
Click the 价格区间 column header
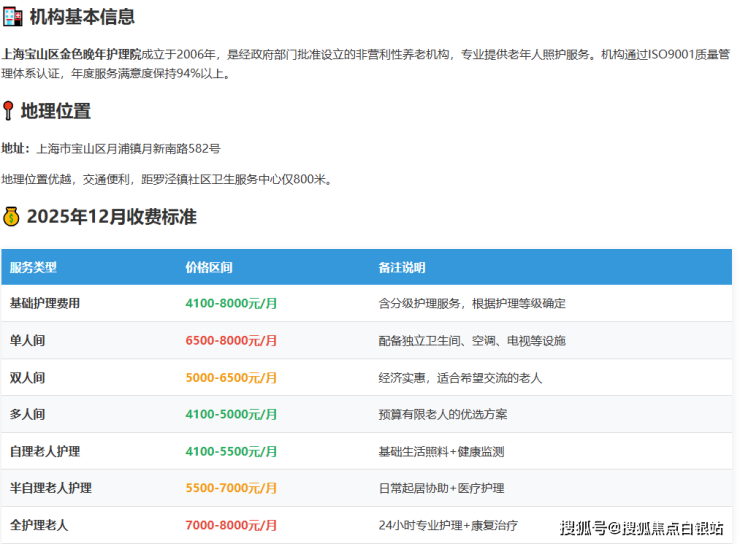tap(209, 268)
